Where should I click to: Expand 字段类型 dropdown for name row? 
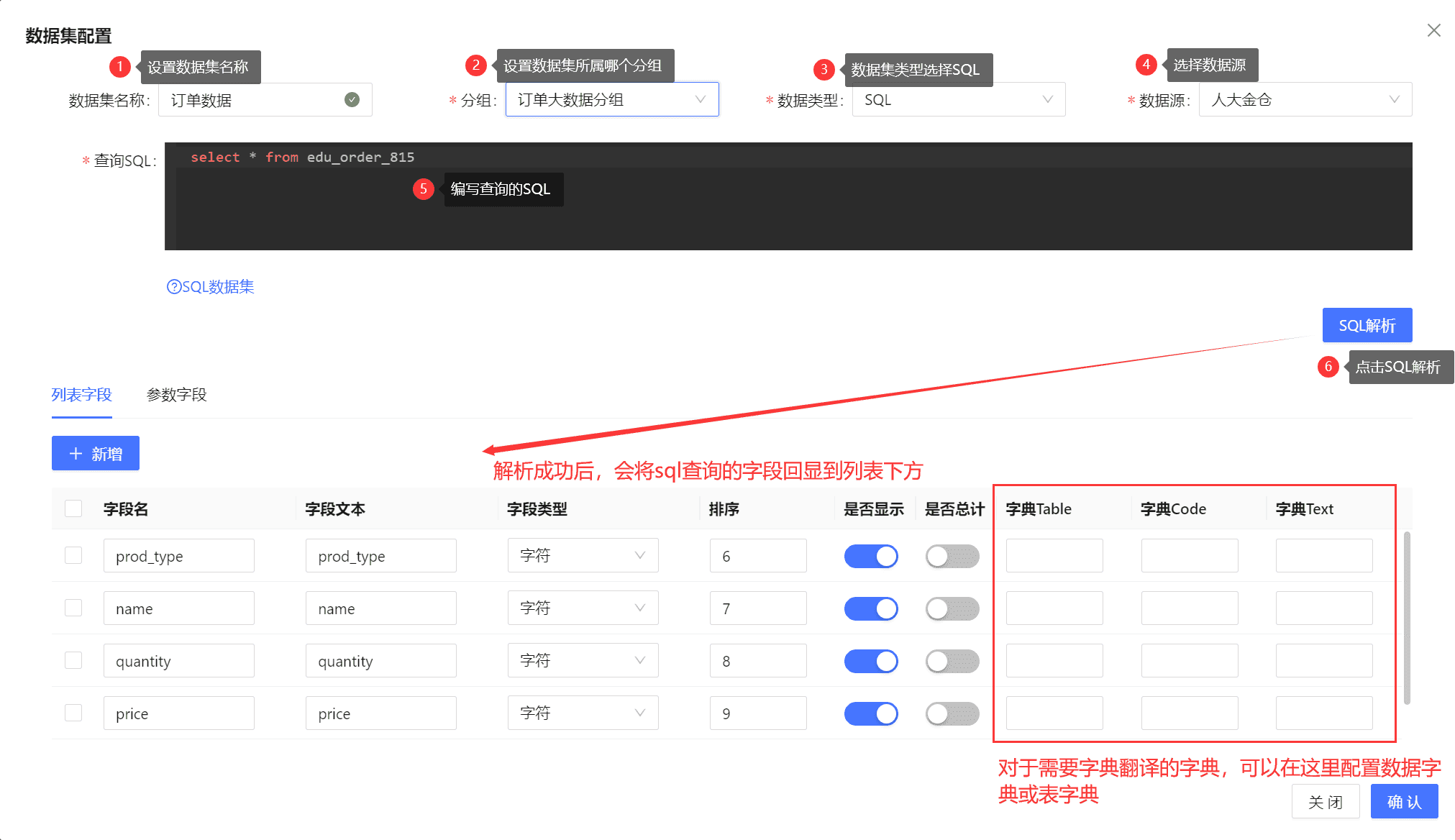pos(583,608)
